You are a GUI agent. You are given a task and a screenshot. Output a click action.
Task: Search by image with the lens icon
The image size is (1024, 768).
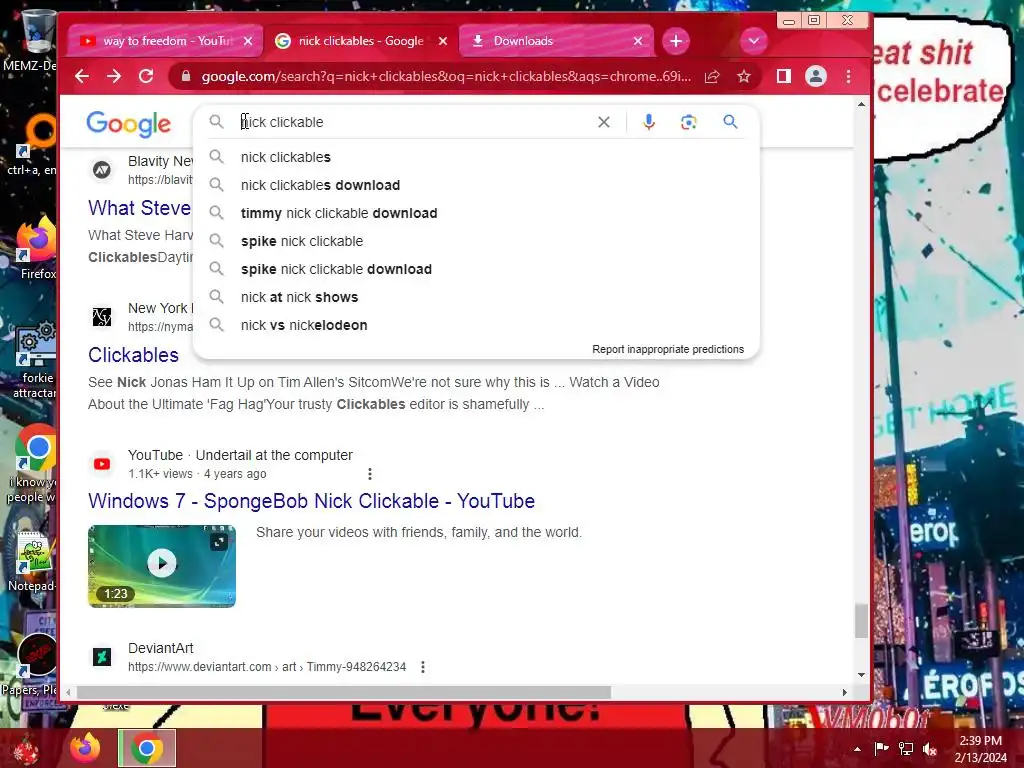coord(688,122)
